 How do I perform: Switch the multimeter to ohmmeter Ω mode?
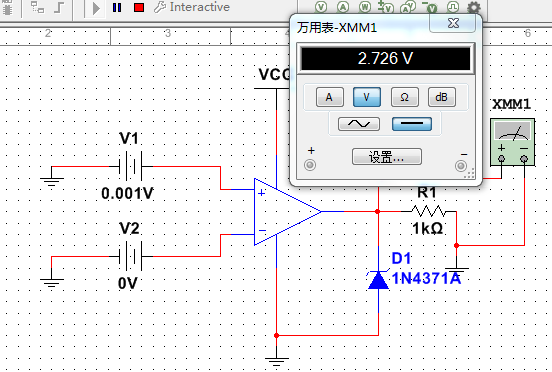404,97
